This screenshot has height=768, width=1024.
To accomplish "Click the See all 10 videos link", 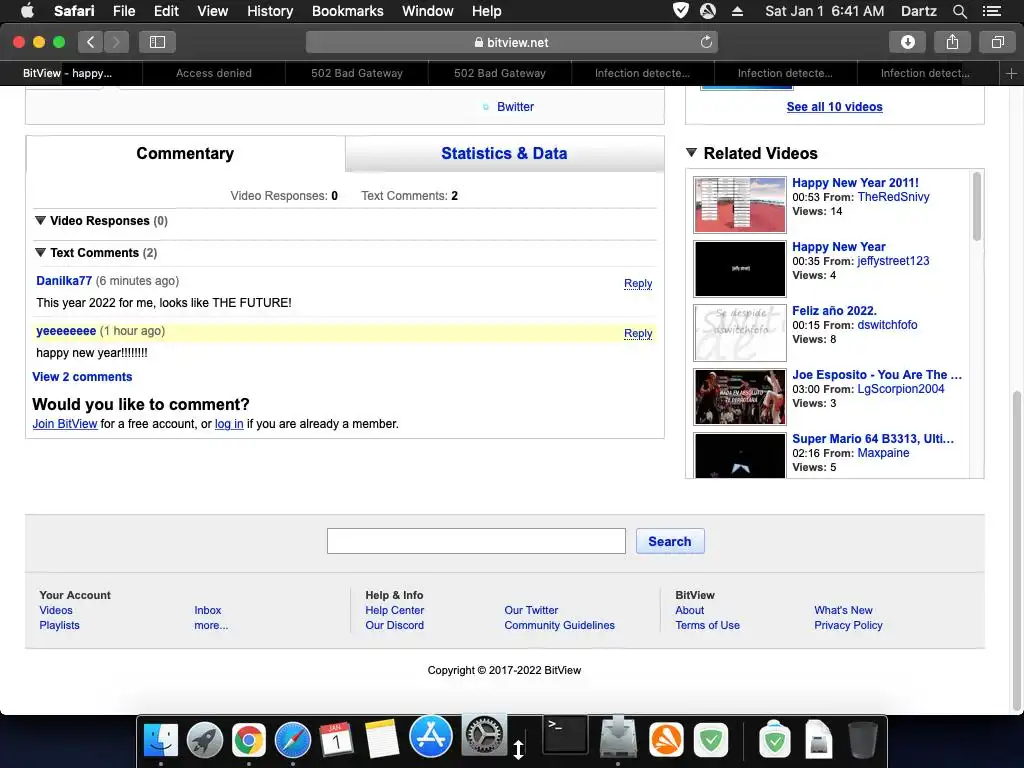I will pos(835,106).
